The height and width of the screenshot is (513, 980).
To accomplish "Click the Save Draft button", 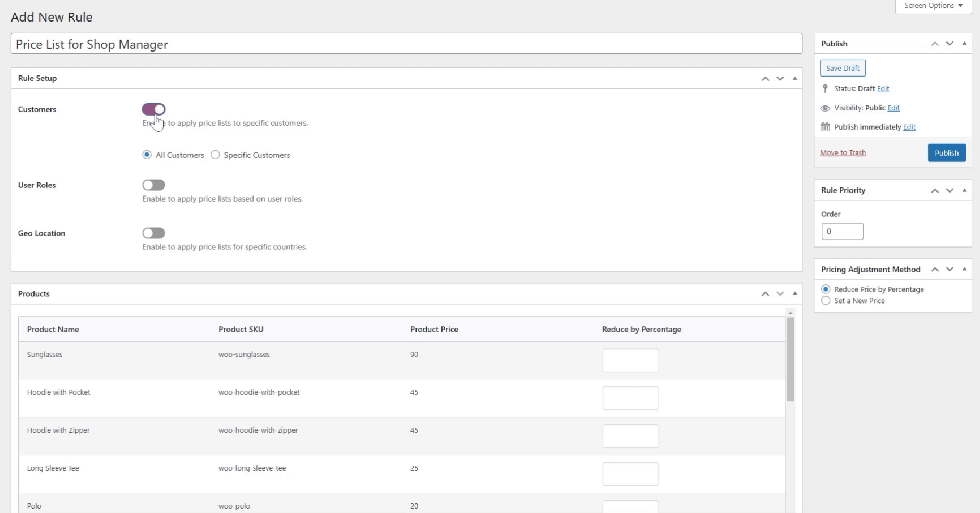I will (842, 68).
